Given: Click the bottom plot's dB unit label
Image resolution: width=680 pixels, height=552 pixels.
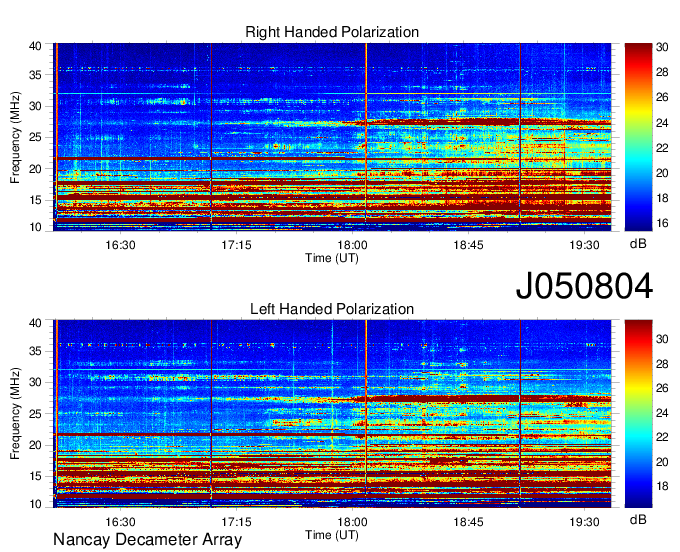Looking at the screenshot, I should [x=638, y=520].
